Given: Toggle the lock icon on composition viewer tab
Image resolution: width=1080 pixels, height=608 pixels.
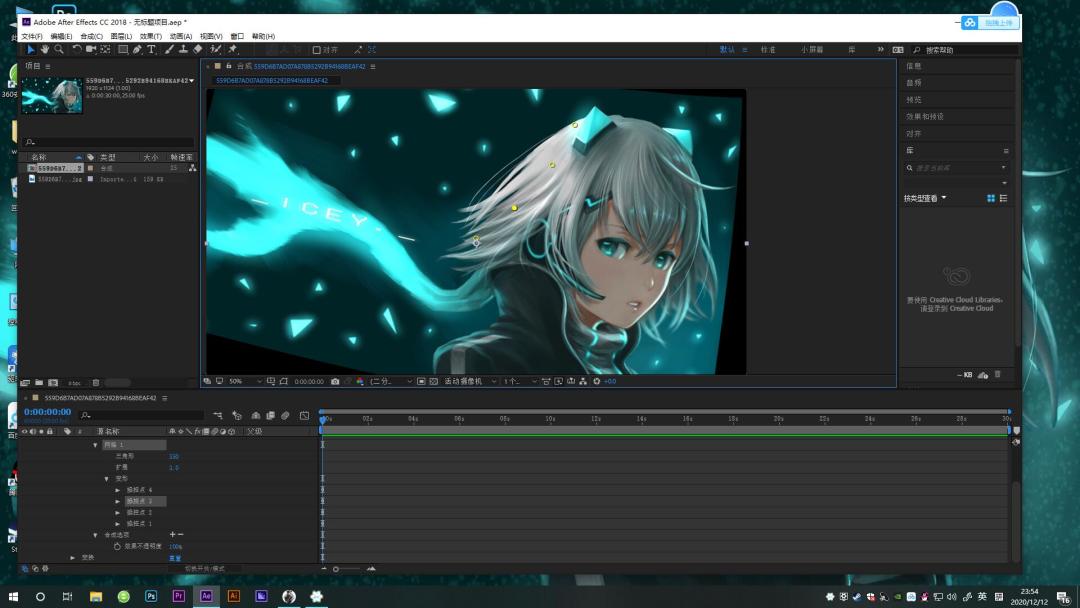Looking at the screenshot, I should (x=229, y=66).
